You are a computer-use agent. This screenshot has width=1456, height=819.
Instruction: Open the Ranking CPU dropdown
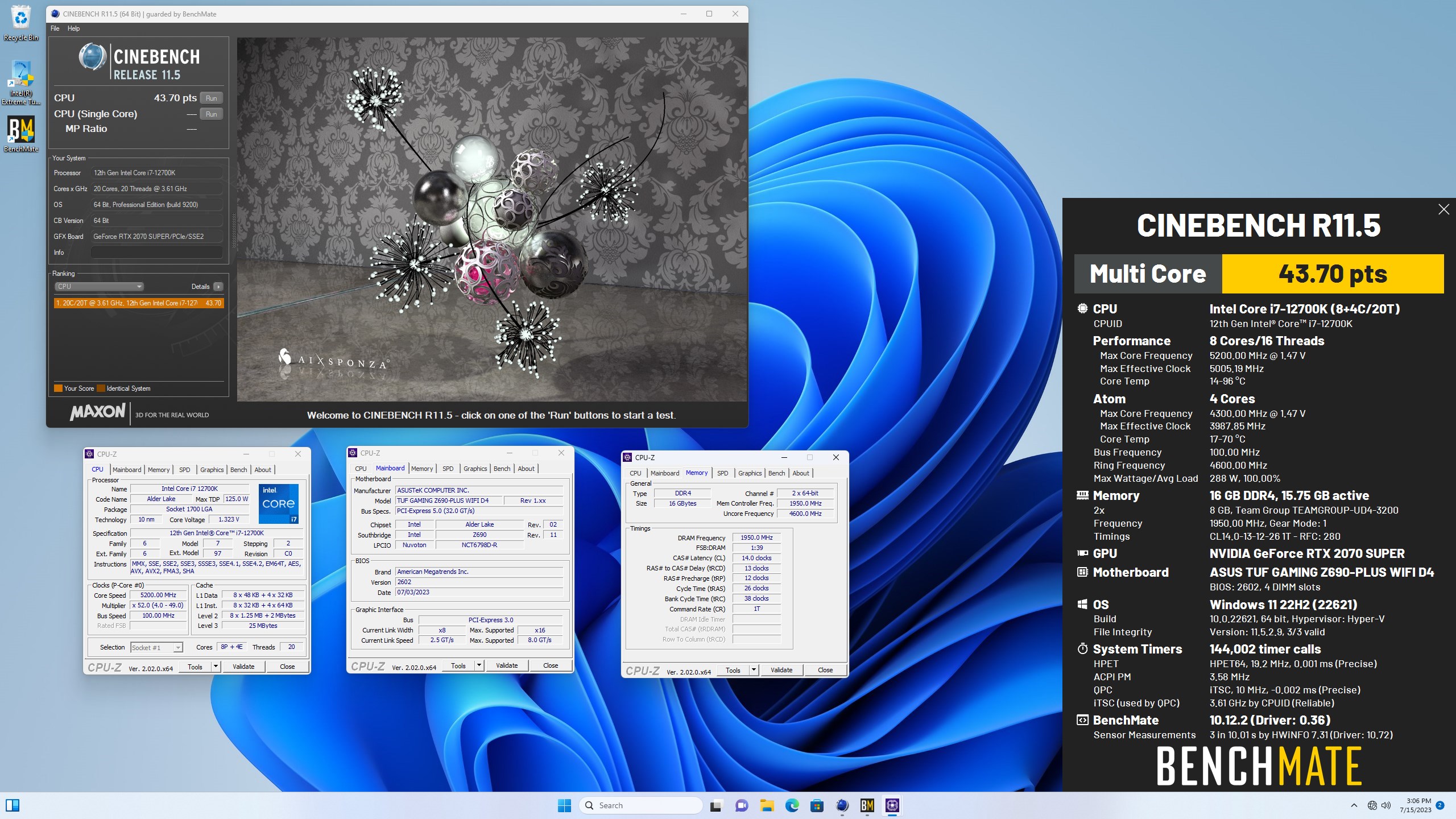[x=99, y=287]
